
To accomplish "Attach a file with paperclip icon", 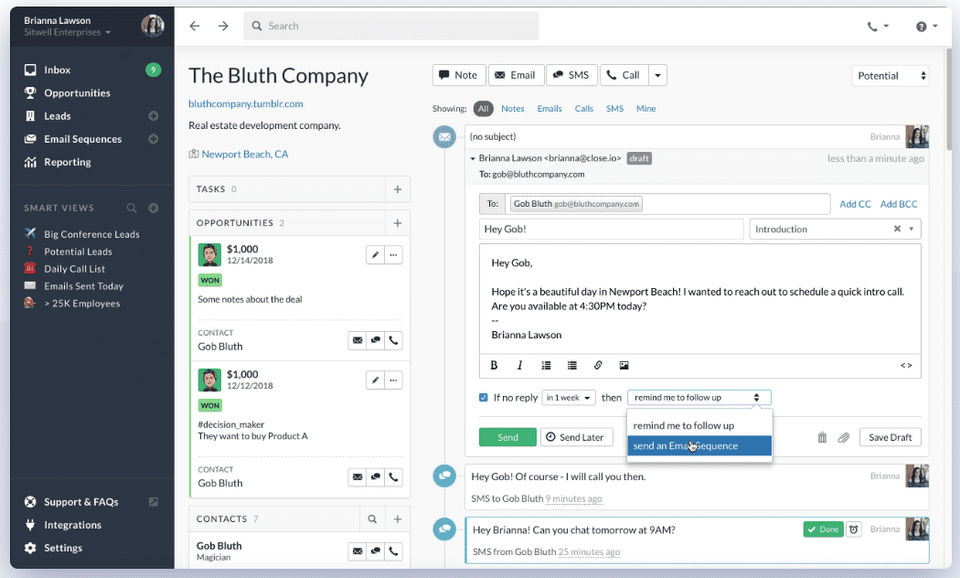I will [x=844, y=437].
